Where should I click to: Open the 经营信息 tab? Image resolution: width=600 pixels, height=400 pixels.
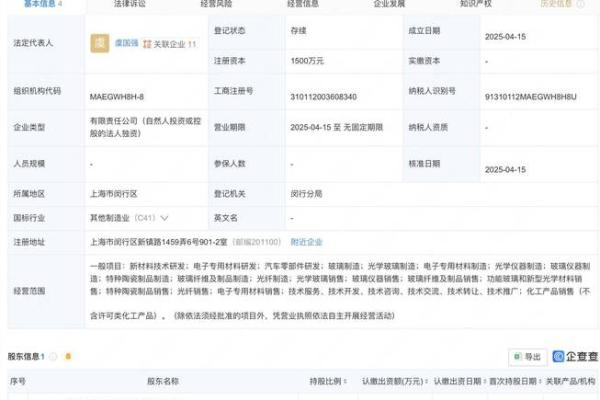tap(303, 4)
